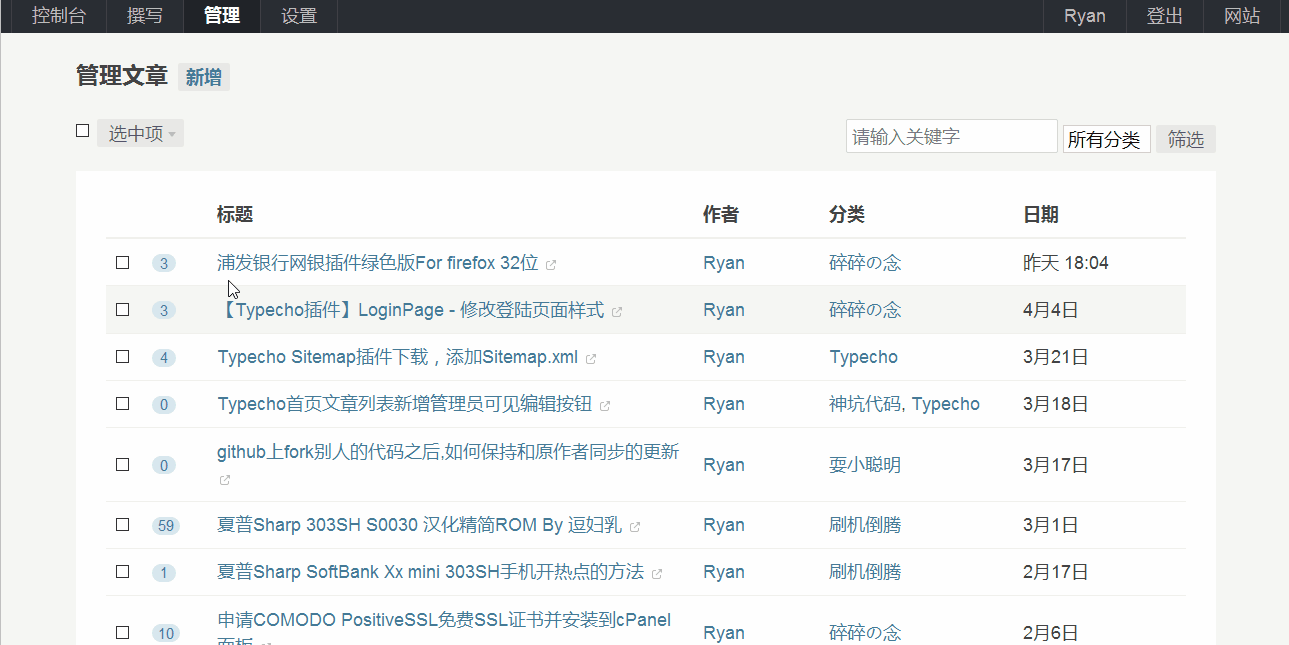The image size is (1289, 645).
Task: Open external link icon for 303SH S0030 ROM post
Action: (635, 527)
